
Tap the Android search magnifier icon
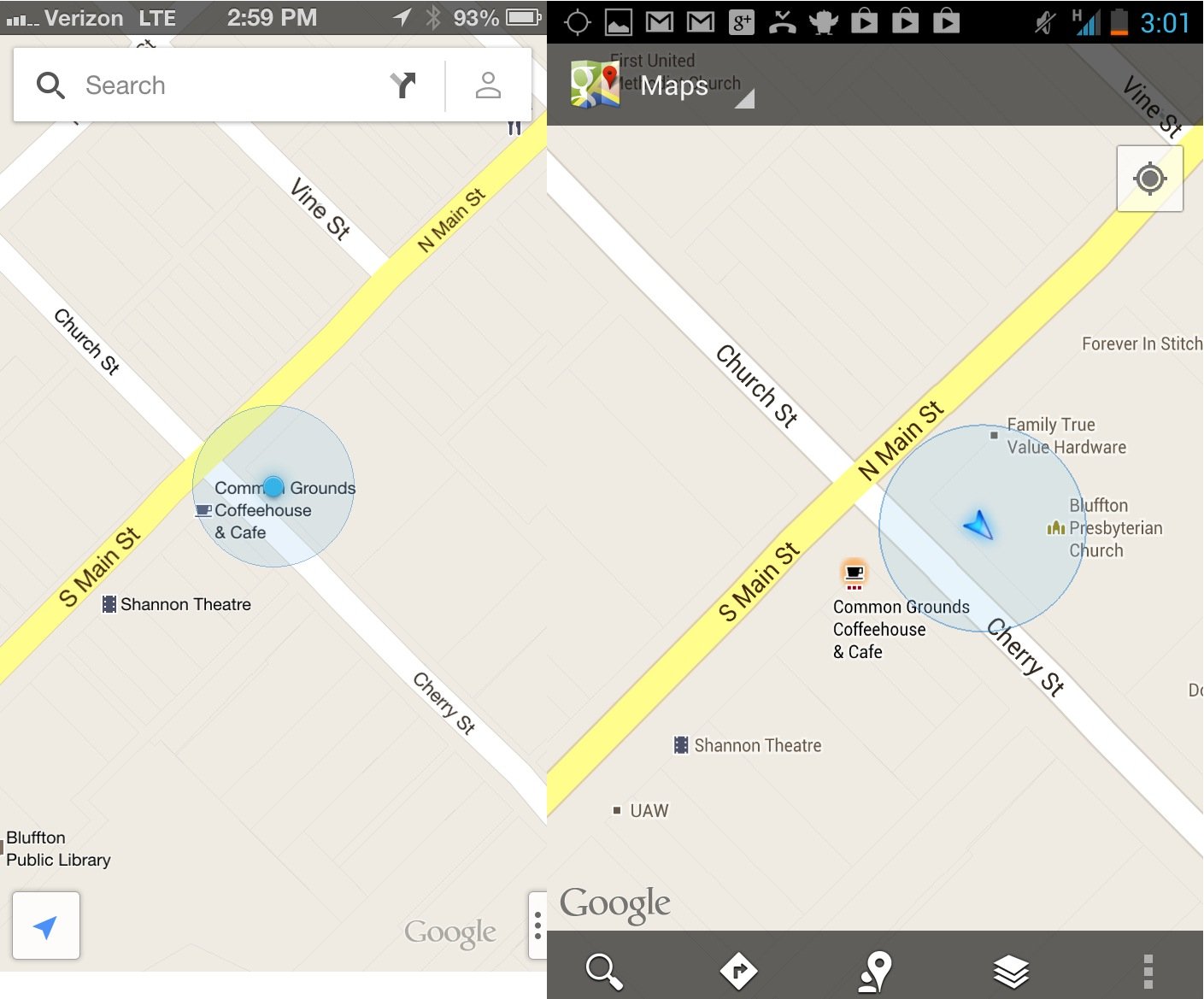[x=603, y=971]
